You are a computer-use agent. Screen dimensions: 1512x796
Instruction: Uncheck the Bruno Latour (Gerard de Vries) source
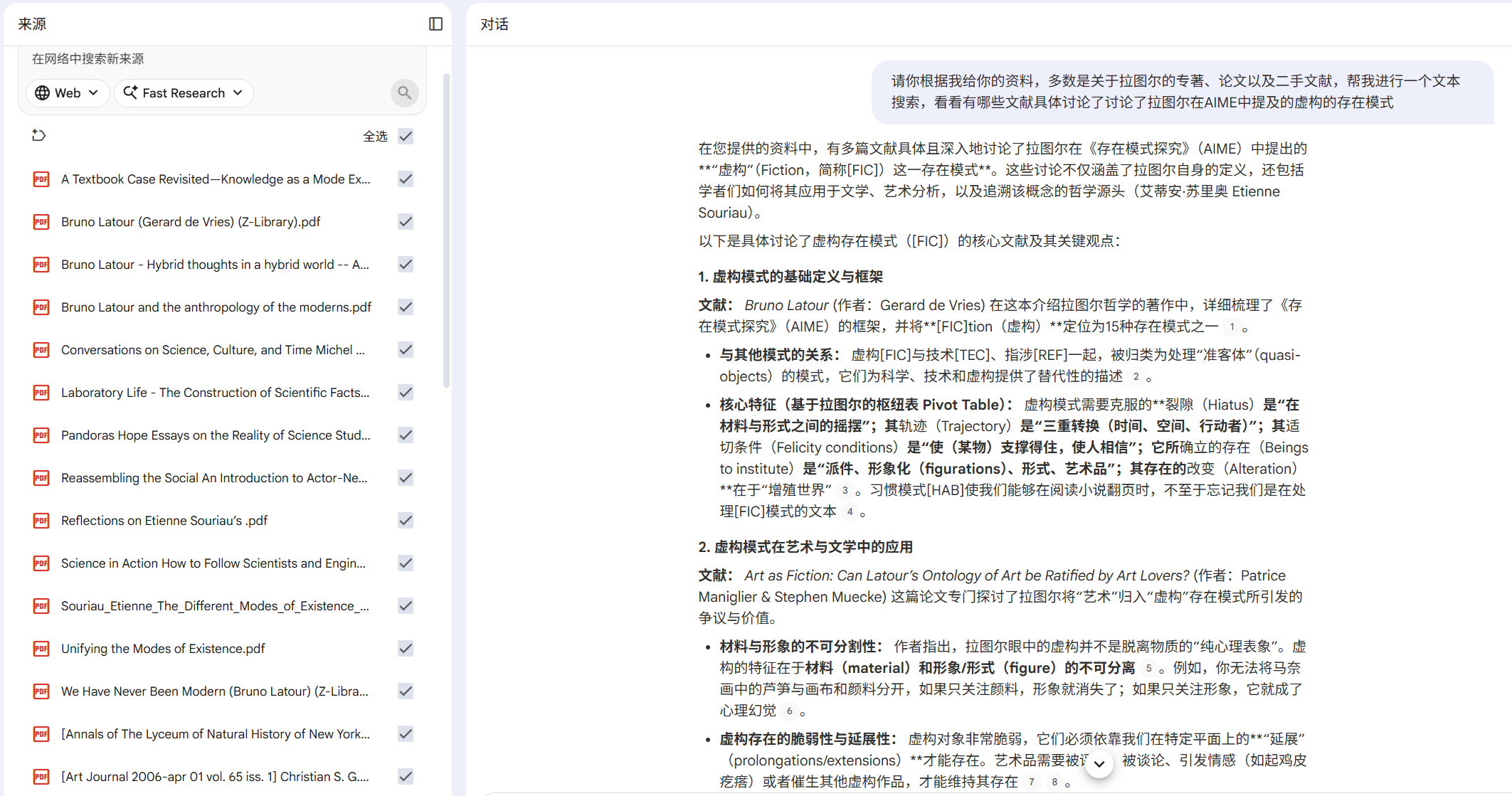click(x=406, y=222)
